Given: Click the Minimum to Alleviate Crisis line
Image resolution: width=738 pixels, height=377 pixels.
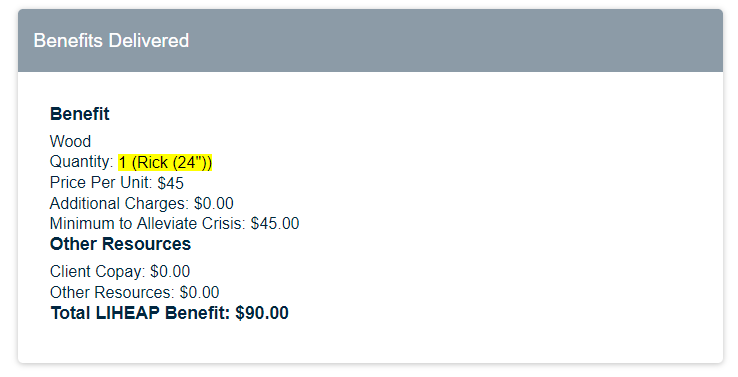Looking at the screenshot, I should (x=175, y=223).
